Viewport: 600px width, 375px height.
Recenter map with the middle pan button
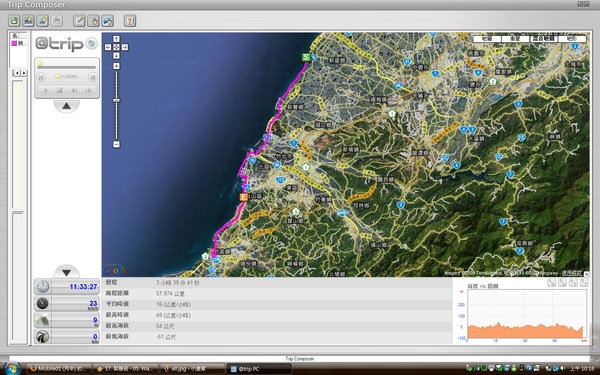coord(116,47)
